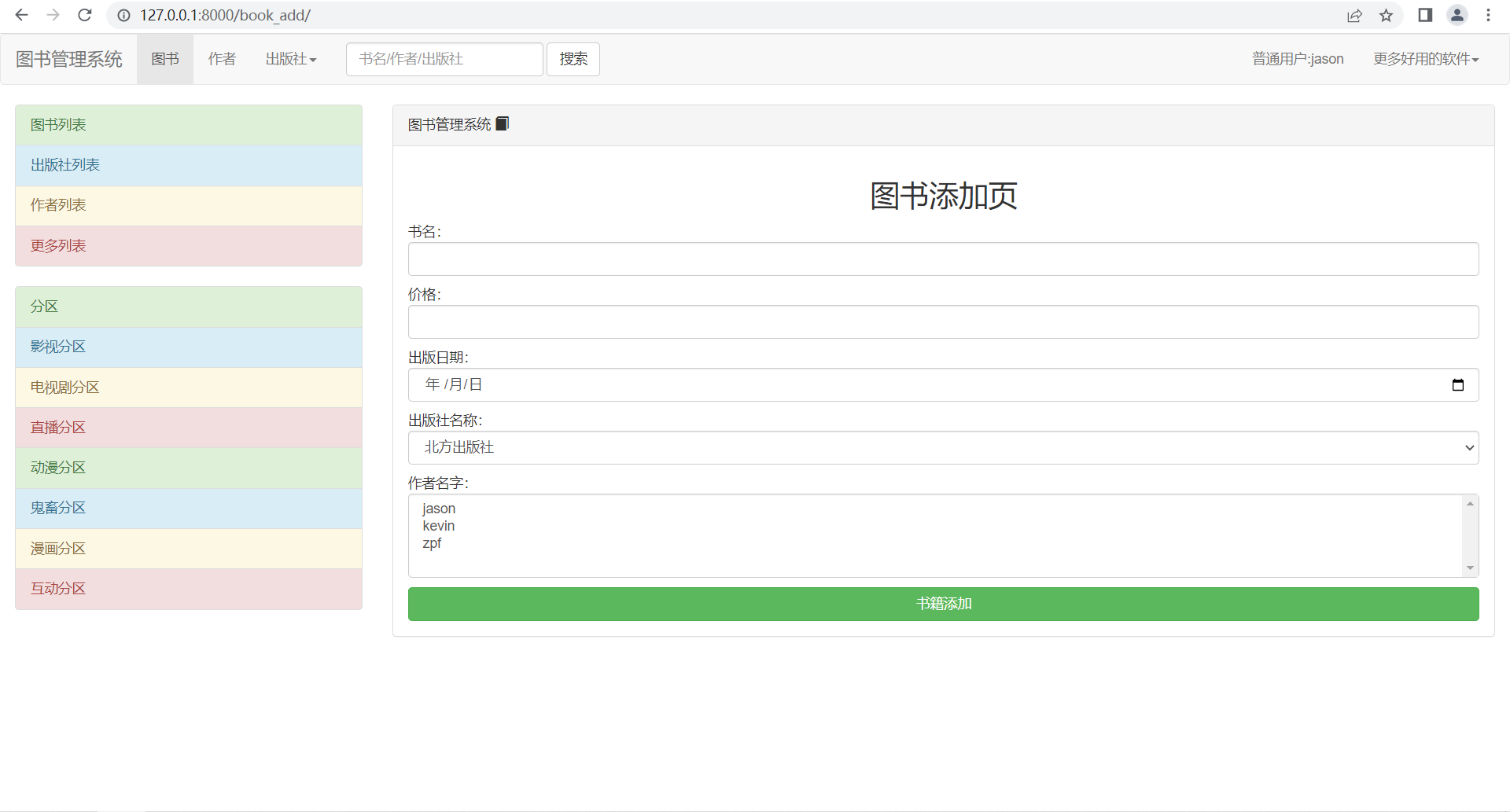This screenshot has width=1510, height=812.
Task: Click the browser forward arrow
Action: coord(53,15)
